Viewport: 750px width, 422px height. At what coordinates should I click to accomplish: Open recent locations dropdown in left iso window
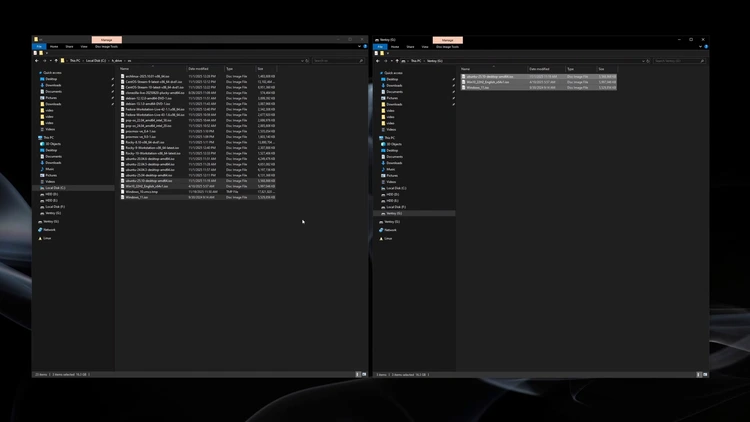[x=51, y=61]
